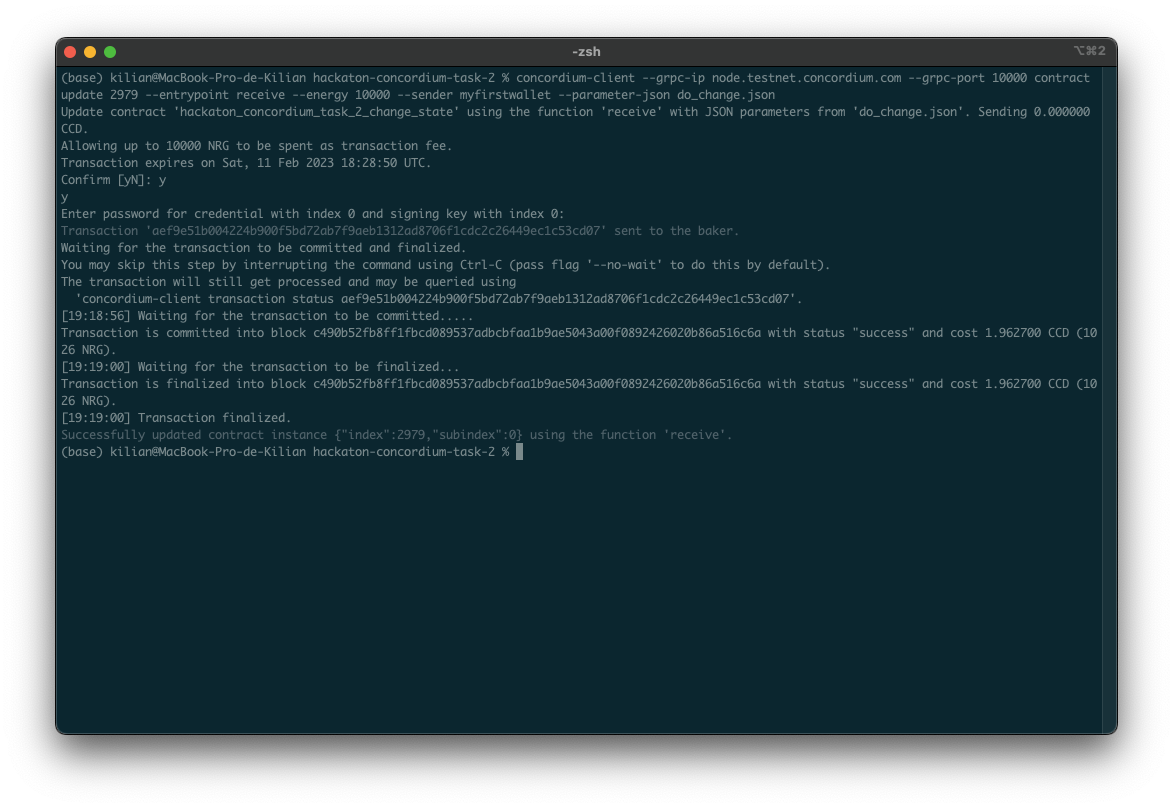The height and width of the screenshot is (808, 1173).
Task: Close the terminal window with red button
Action: tap(70, 52)
